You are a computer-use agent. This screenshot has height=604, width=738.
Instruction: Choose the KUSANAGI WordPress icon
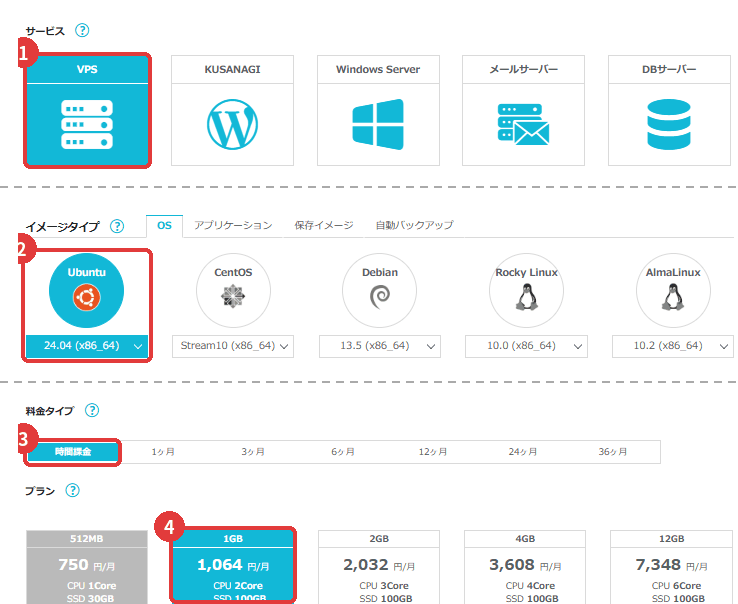click(x=233, y=124)
